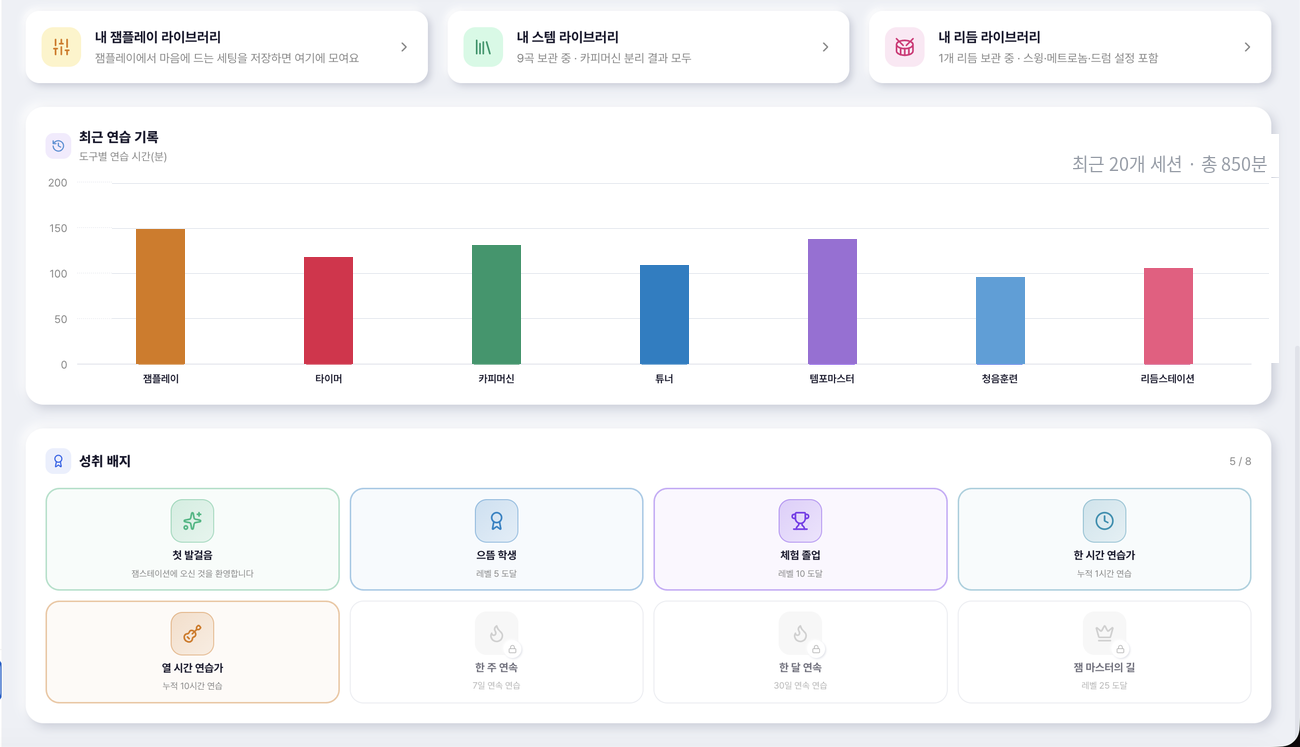Click the 첫 발걸음 badge title

tap(192, 555)
